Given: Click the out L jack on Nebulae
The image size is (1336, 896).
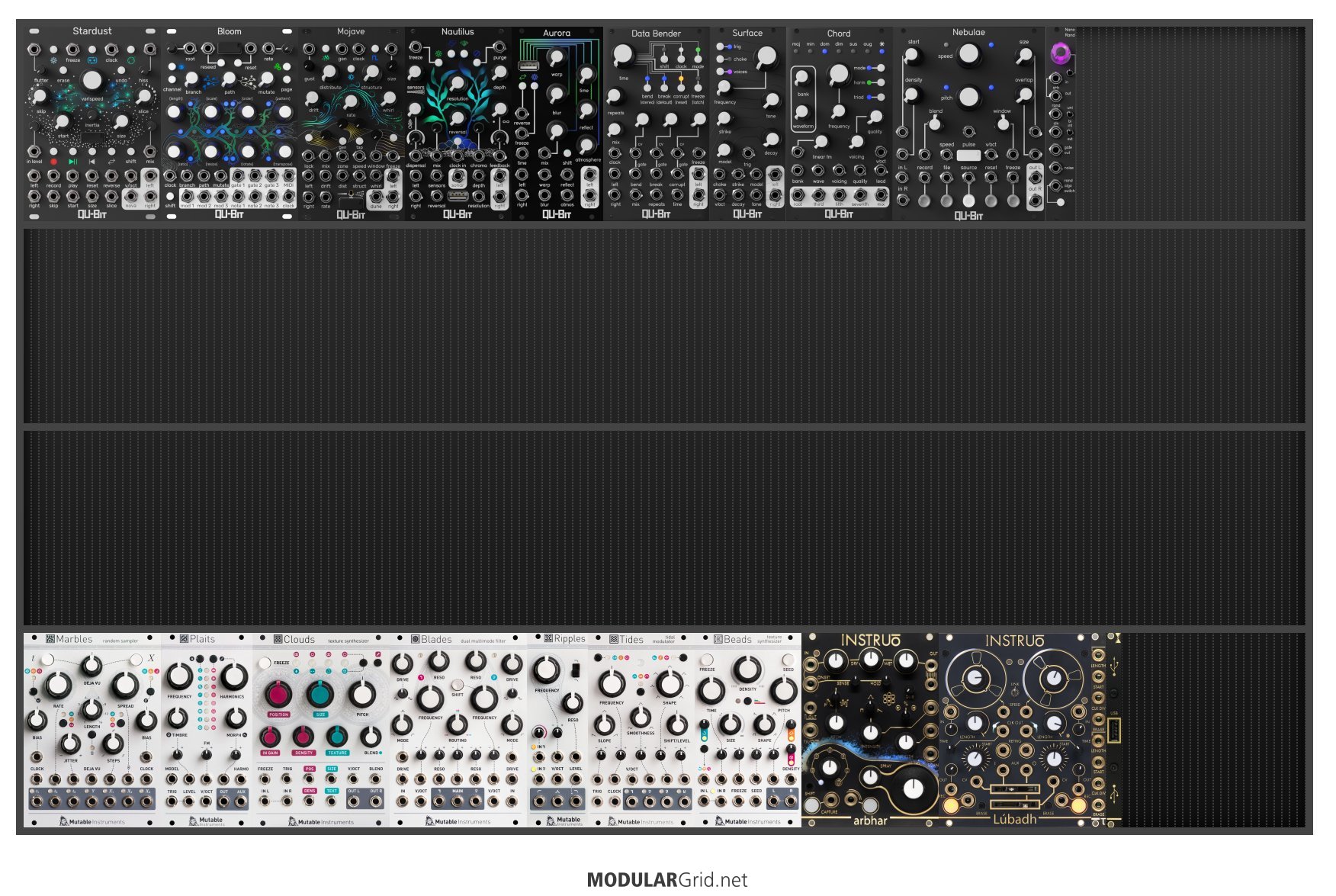Looking at the screenshot, I should (1035, 177).
